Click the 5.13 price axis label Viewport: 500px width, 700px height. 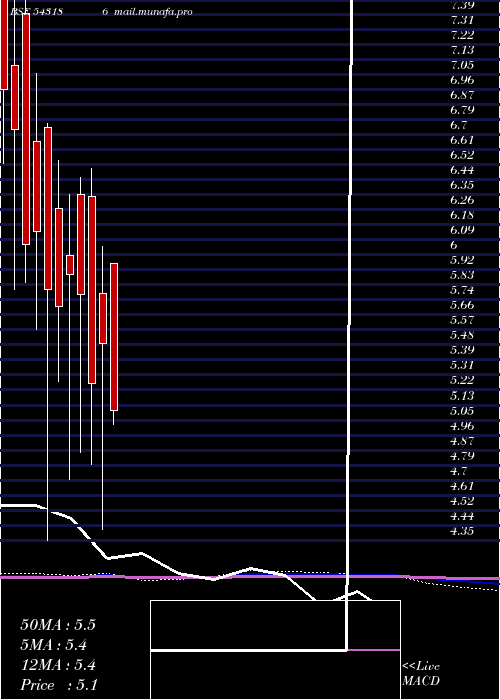point(462,396)
